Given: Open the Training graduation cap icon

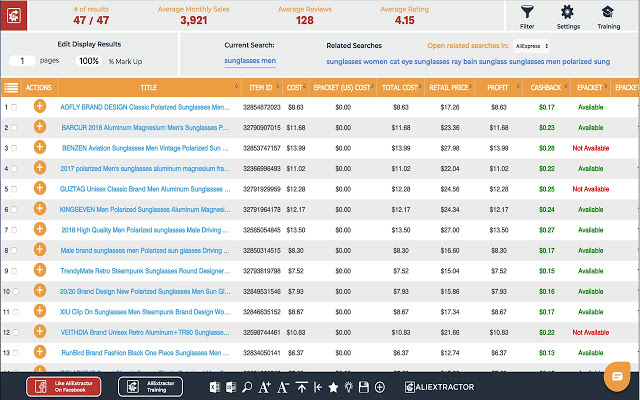Looking at the screenshot, I should (x=608, y=12).
